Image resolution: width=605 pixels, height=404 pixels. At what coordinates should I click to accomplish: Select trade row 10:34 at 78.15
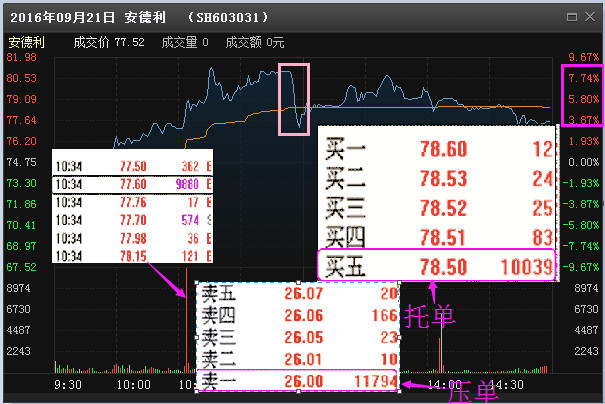(132, 256)
